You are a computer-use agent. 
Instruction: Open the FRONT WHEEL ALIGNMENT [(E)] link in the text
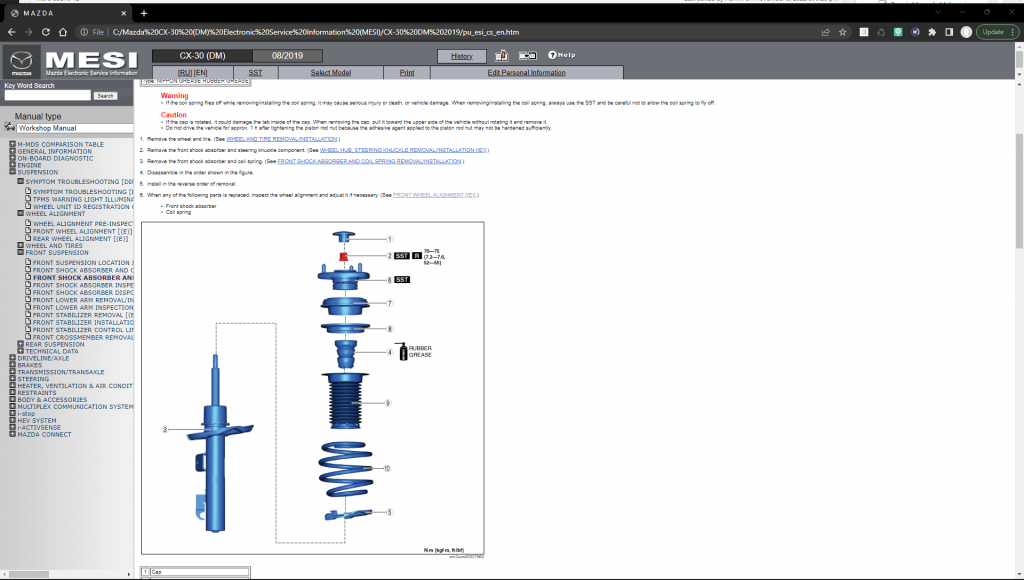tap(435, 195)
